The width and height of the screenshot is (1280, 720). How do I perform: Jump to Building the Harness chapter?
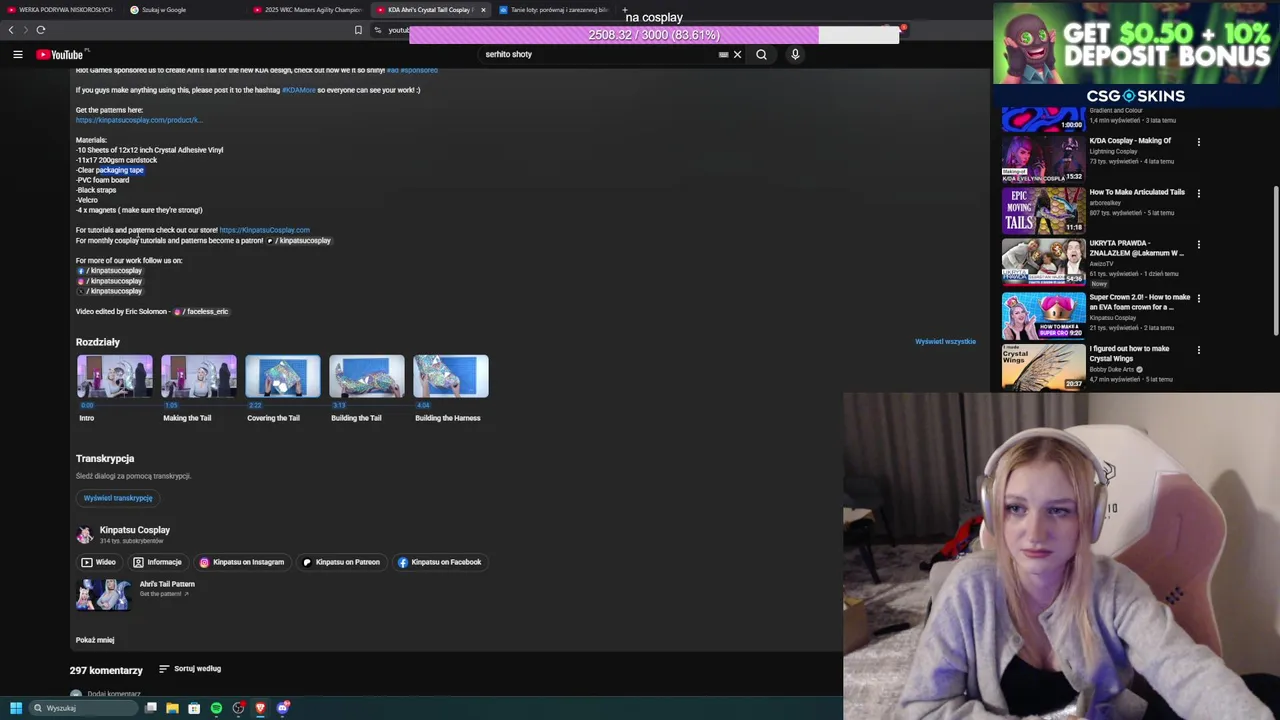451,377
